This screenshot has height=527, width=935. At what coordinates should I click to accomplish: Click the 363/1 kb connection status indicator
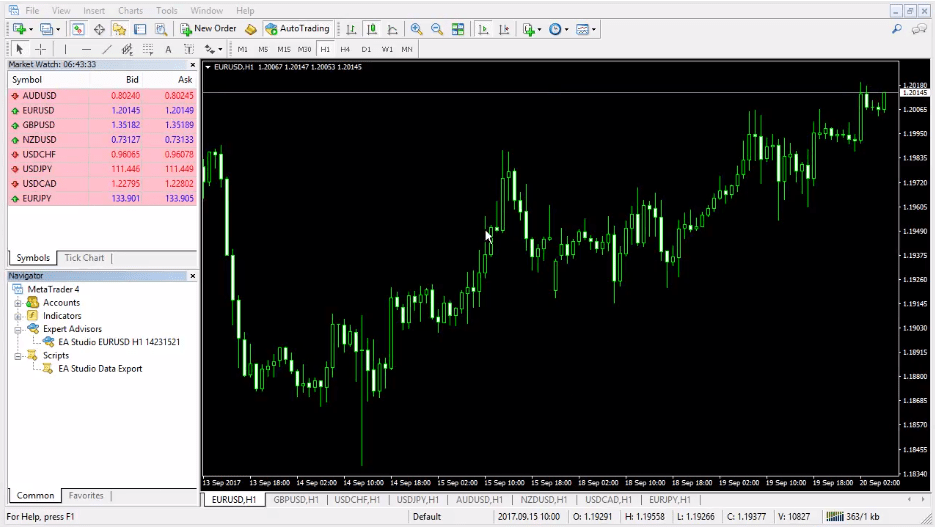click(x=853, y=517)
